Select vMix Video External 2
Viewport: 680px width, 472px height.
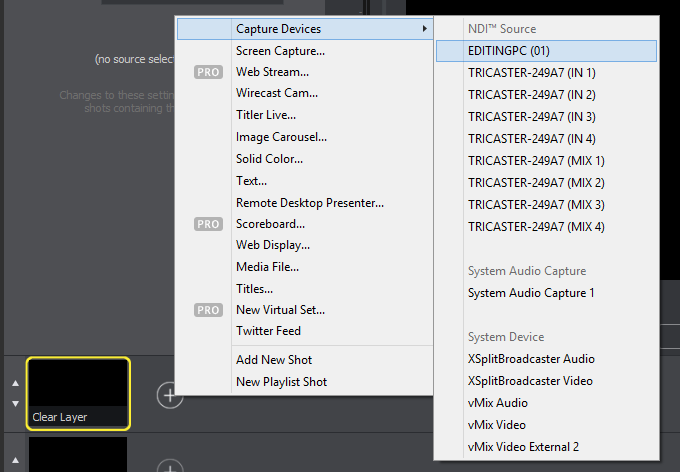523,447
